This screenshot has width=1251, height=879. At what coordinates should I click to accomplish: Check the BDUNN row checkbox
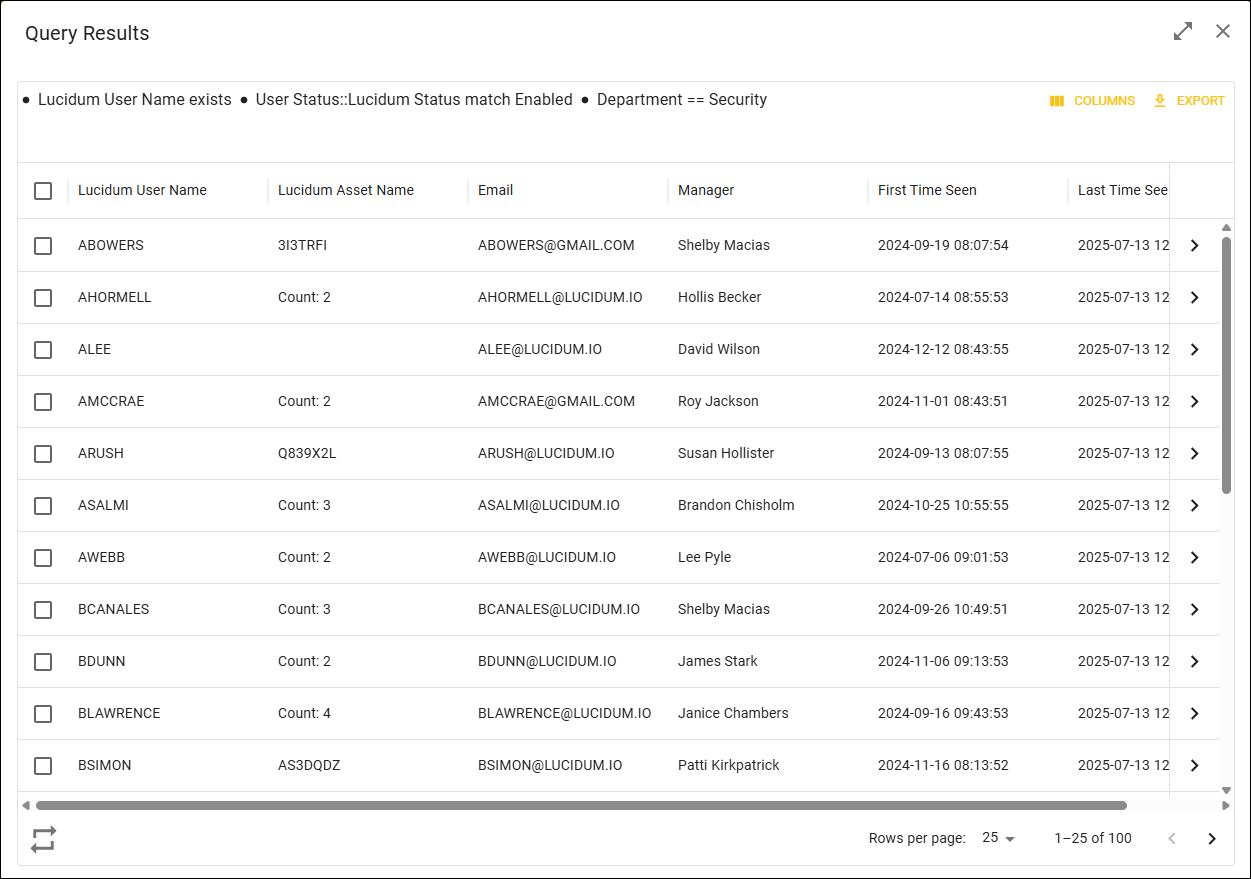pyautogui.click(x=43, y=662)
